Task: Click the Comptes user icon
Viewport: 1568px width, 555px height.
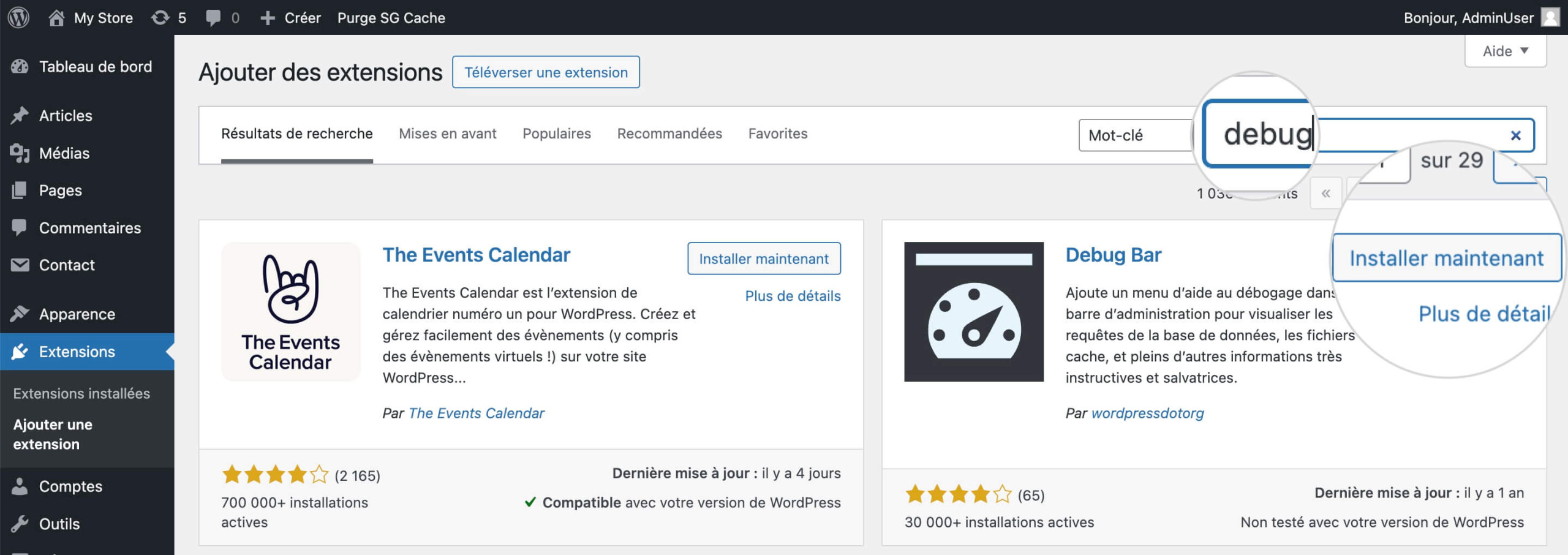Action: pos(20,486)
